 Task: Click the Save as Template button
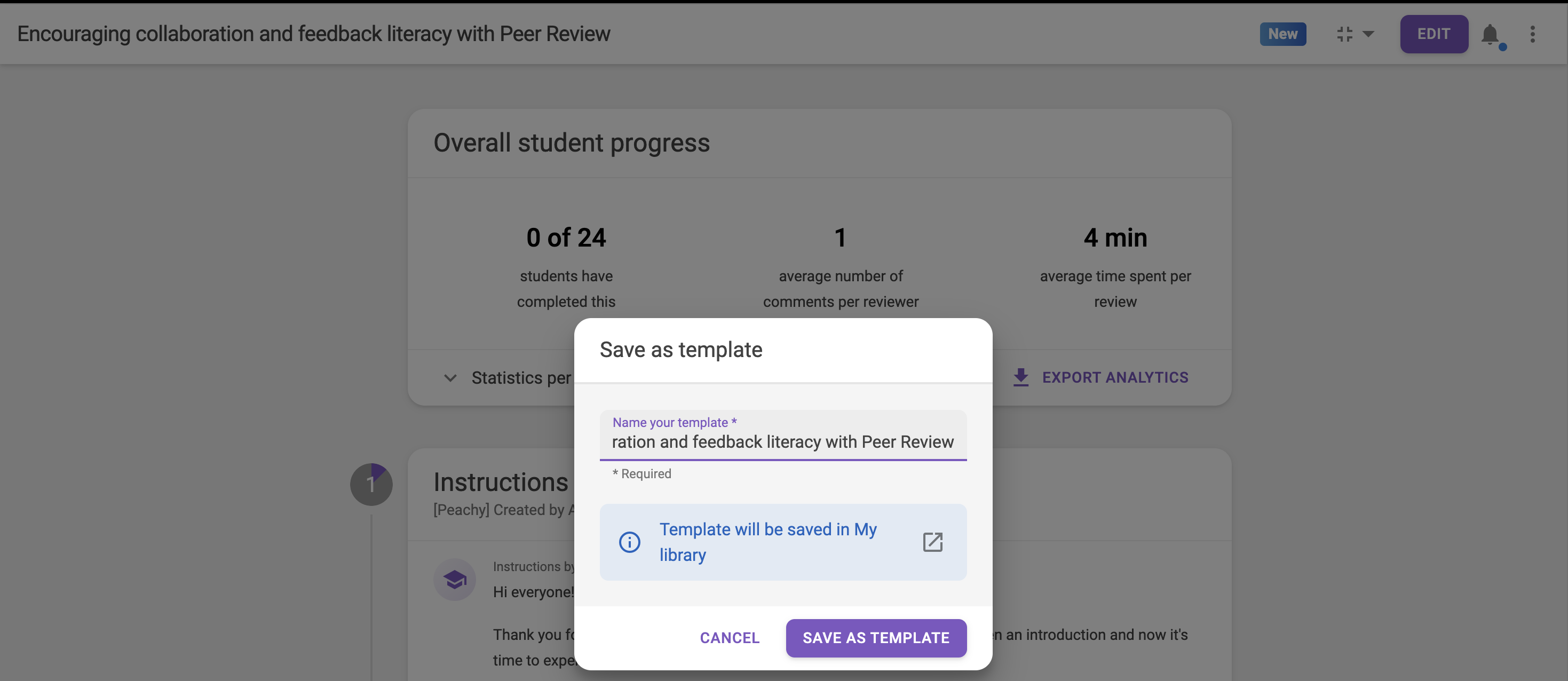pos(876,638)
